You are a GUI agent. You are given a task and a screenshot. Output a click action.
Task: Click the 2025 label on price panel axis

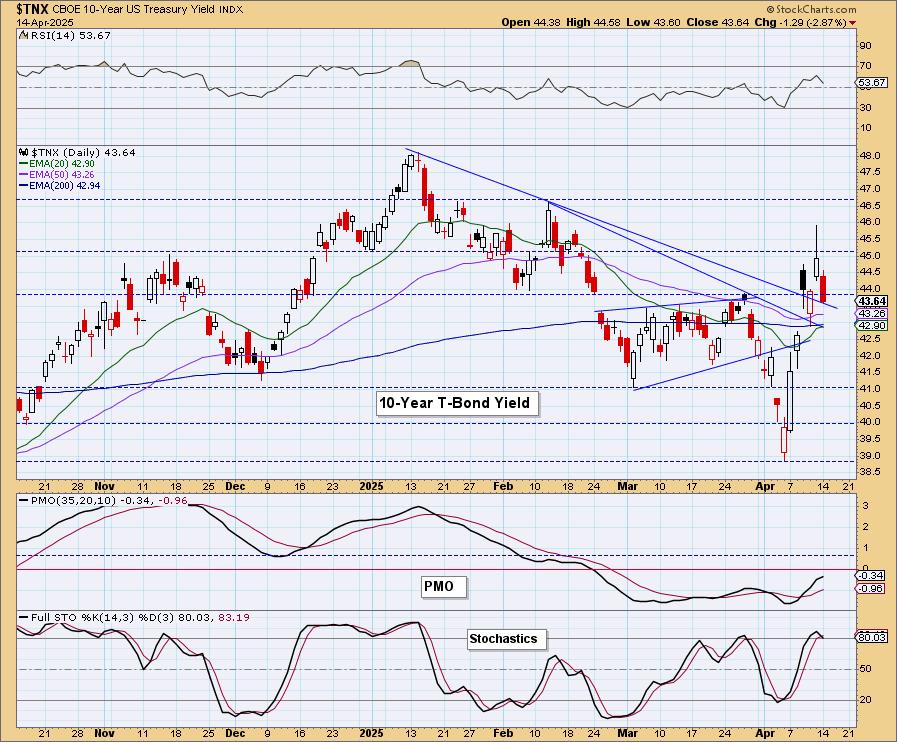(372, 486)
